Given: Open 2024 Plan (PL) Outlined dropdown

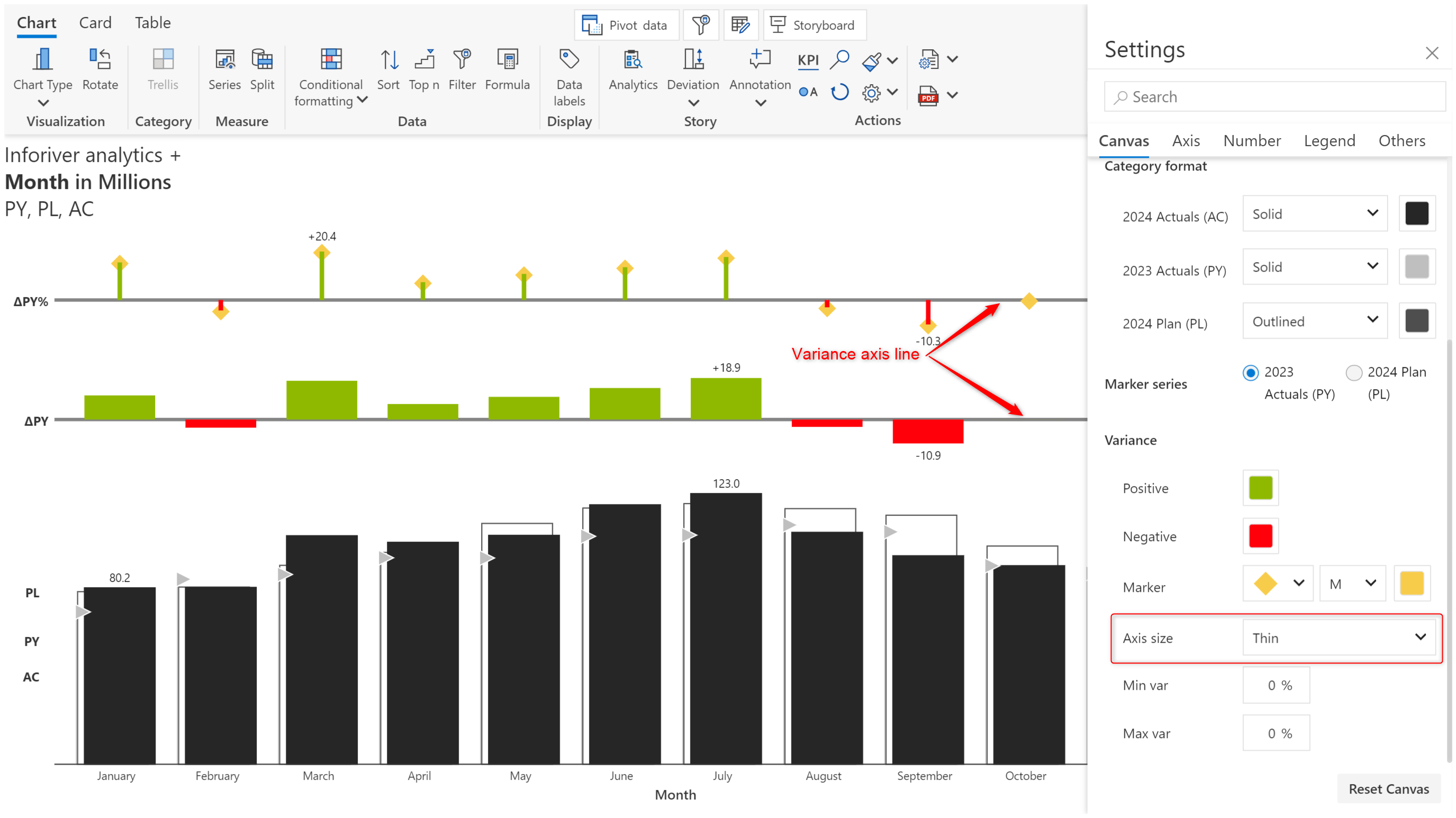Looking at the screenshot, I should point(1315,320).
